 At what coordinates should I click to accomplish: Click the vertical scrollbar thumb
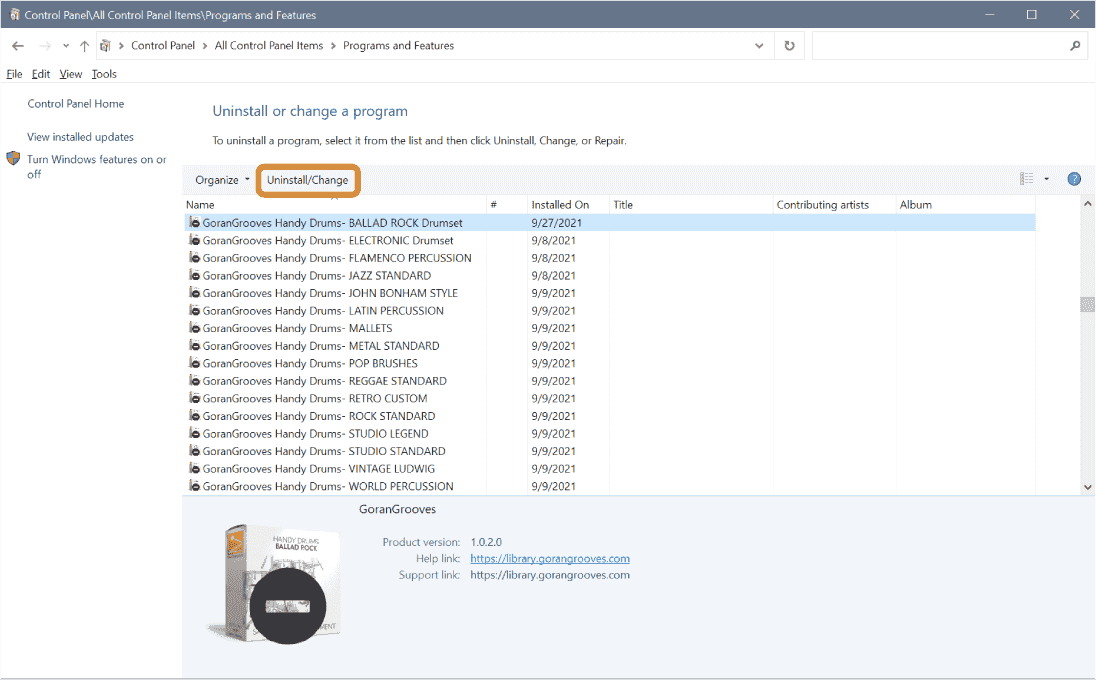coord(1088,304)
